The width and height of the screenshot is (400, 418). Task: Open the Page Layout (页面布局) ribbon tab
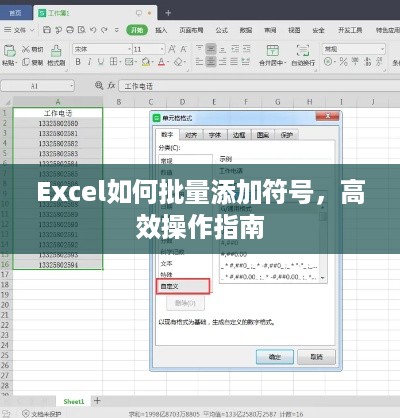[x=191, y=30]
